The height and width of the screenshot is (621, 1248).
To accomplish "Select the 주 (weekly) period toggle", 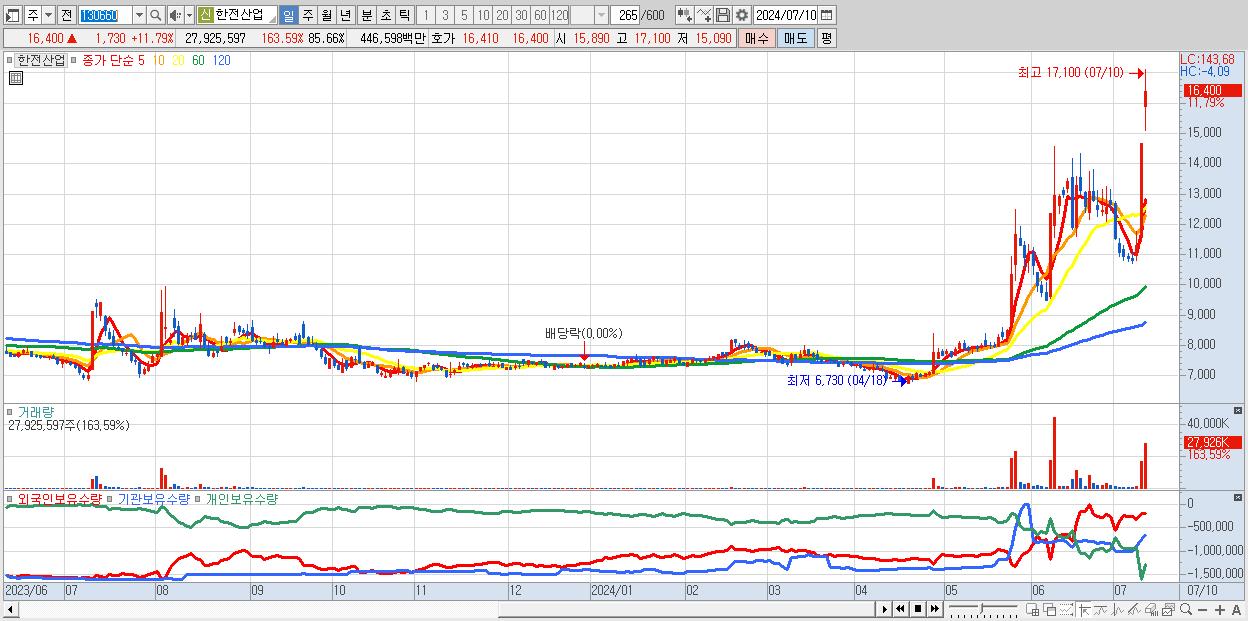I will [307, 15].
